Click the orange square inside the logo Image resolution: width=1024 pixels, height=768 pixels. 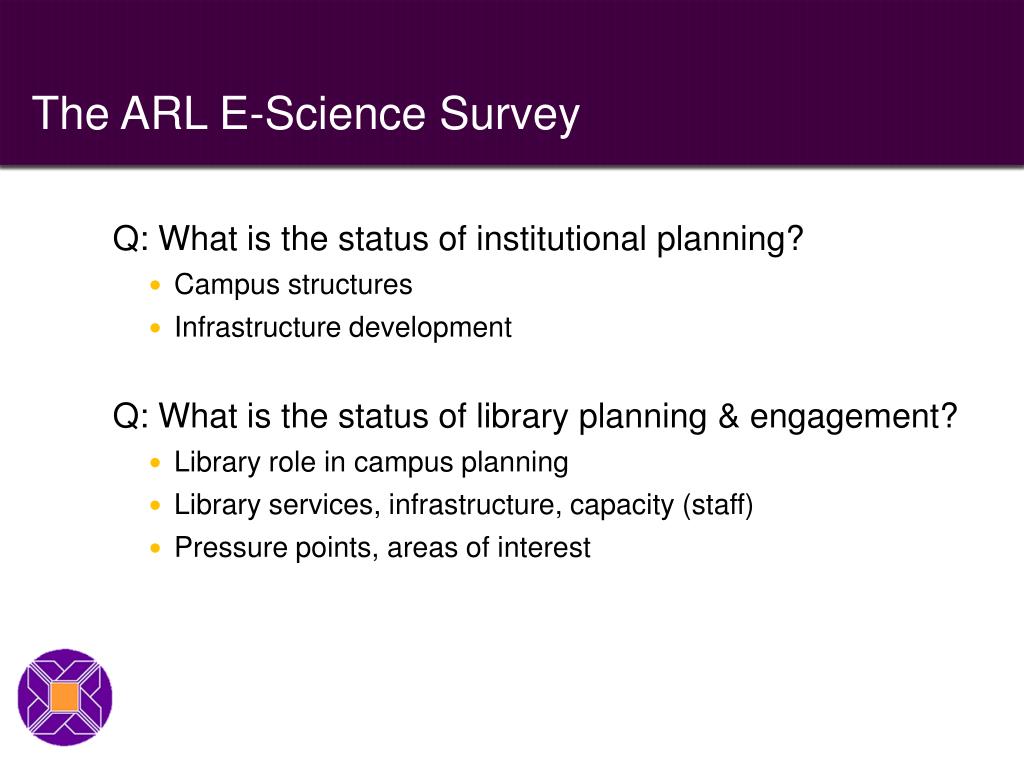click(65, 697)
